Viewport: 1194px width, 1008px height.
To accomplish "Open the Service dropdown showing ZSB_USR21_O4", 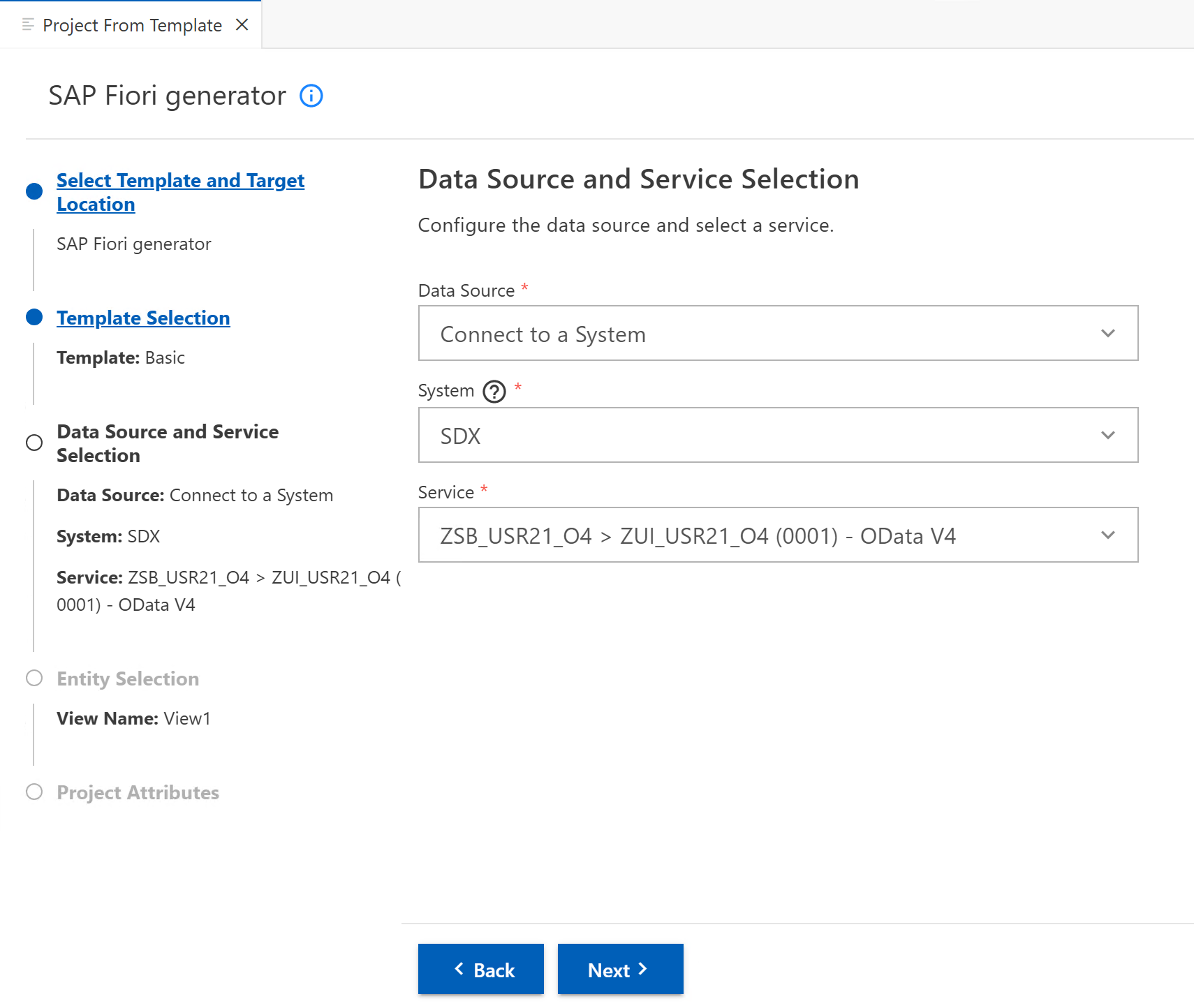I will [x=778, y=535].
